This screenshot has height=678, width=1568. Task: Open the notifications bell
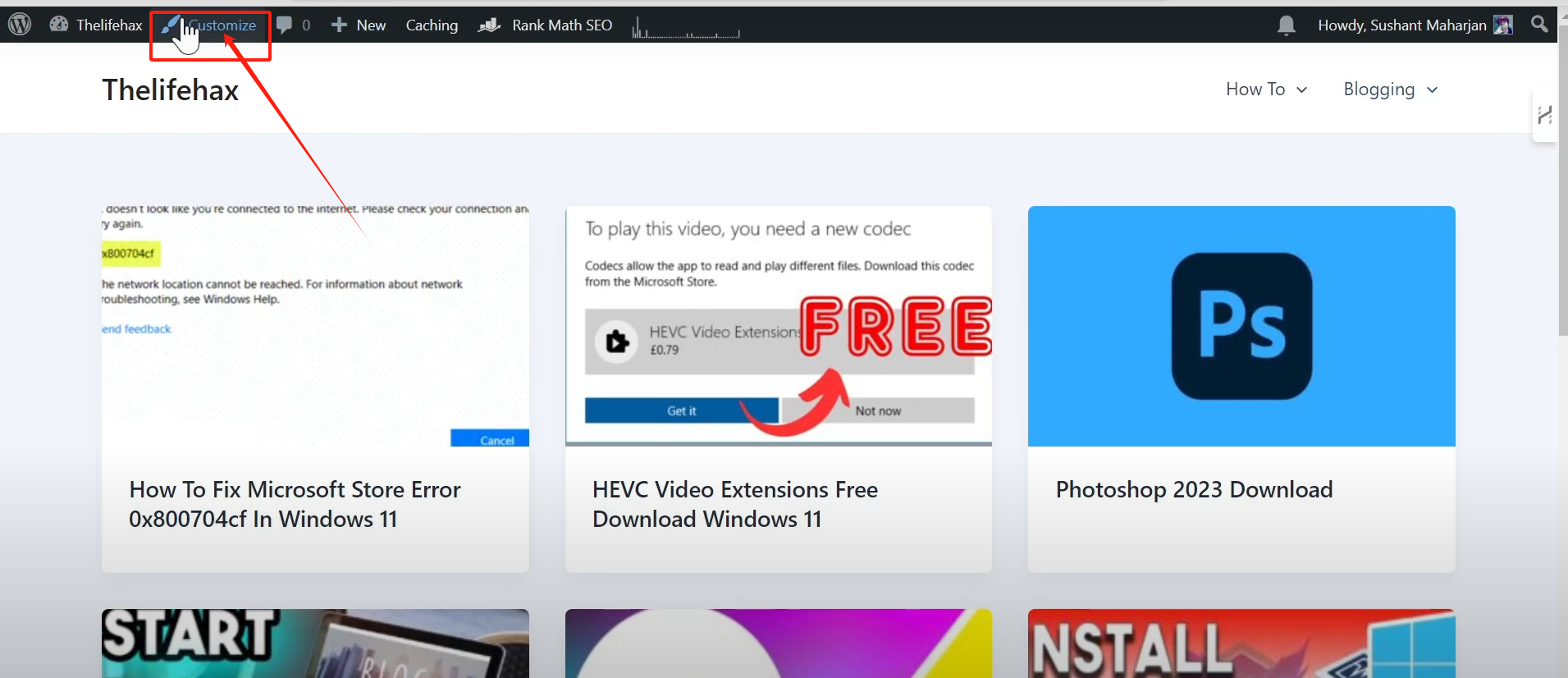[1287, 25]
